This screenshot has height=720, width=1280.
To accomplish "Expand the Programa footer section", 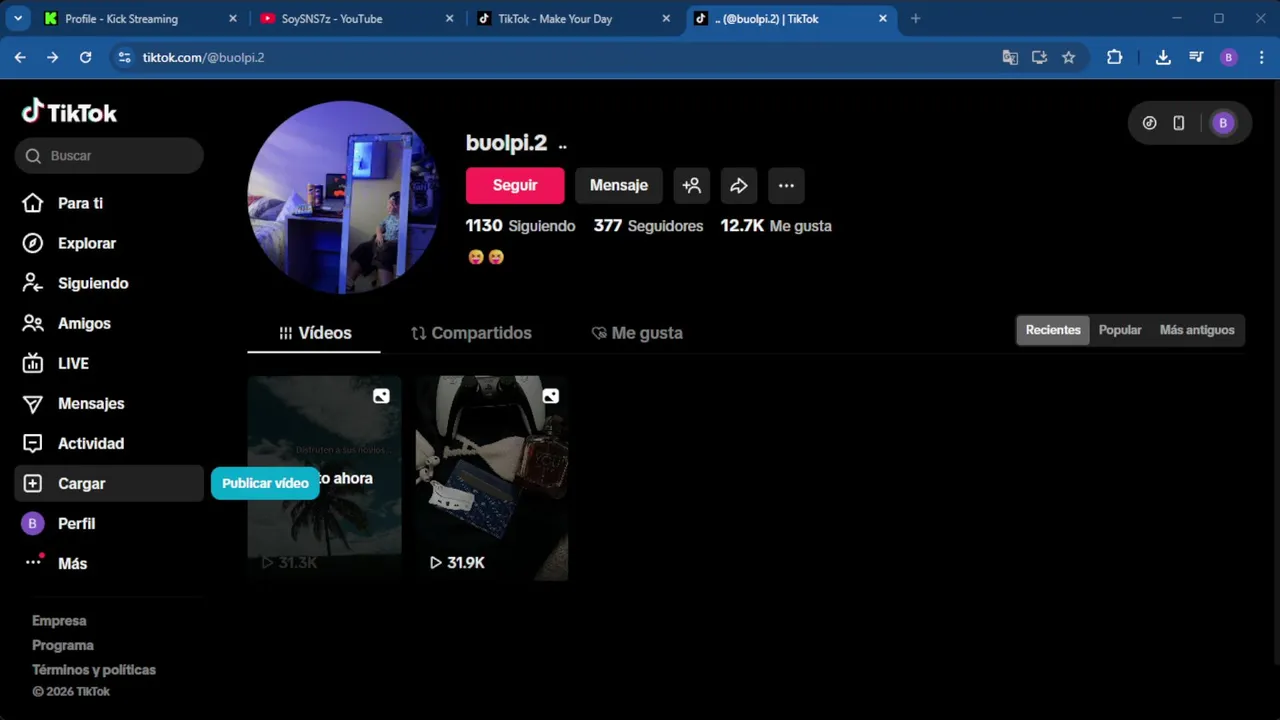I will 63,645.
